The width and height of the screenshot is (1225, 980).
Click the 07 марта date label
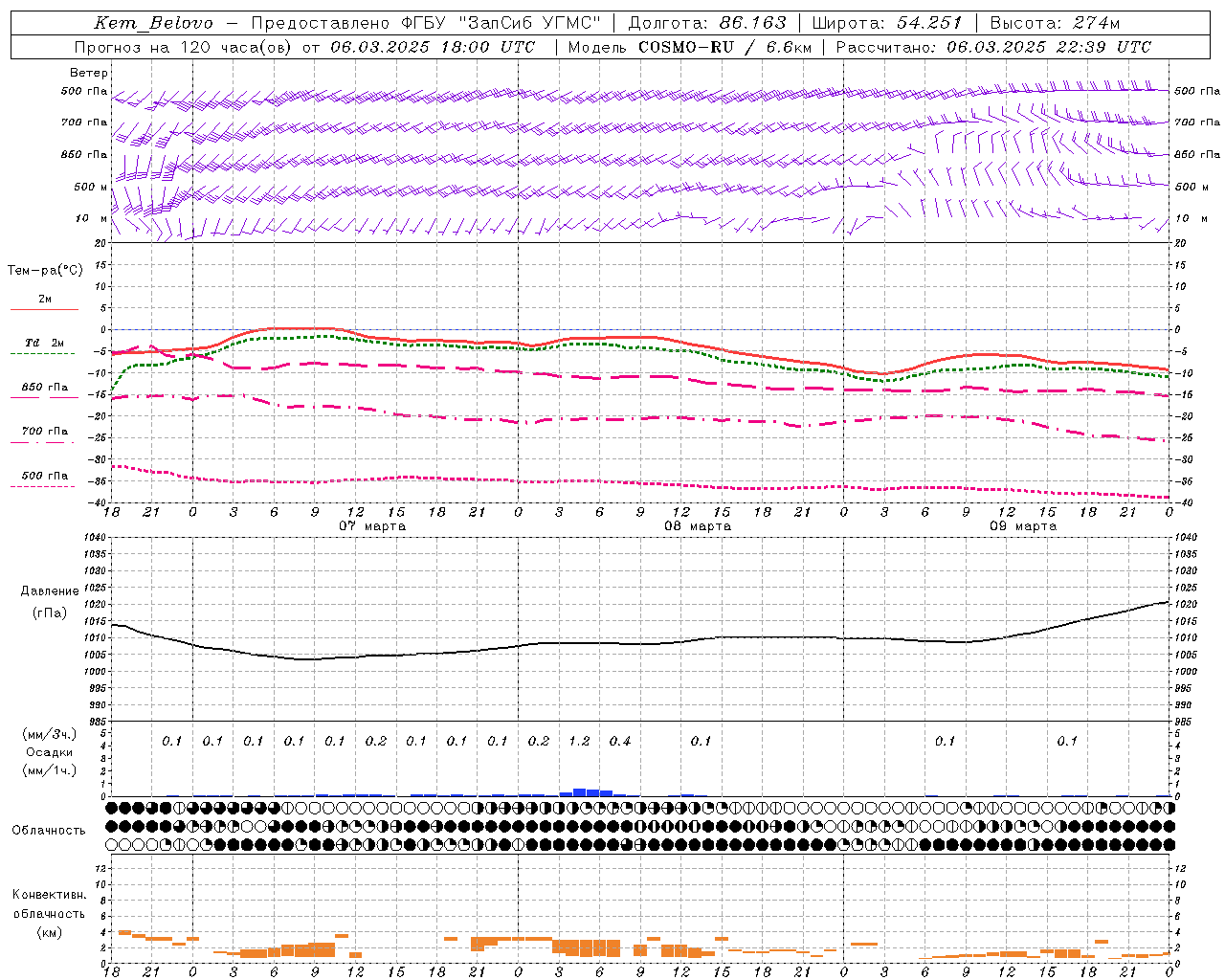click(372, 526)
